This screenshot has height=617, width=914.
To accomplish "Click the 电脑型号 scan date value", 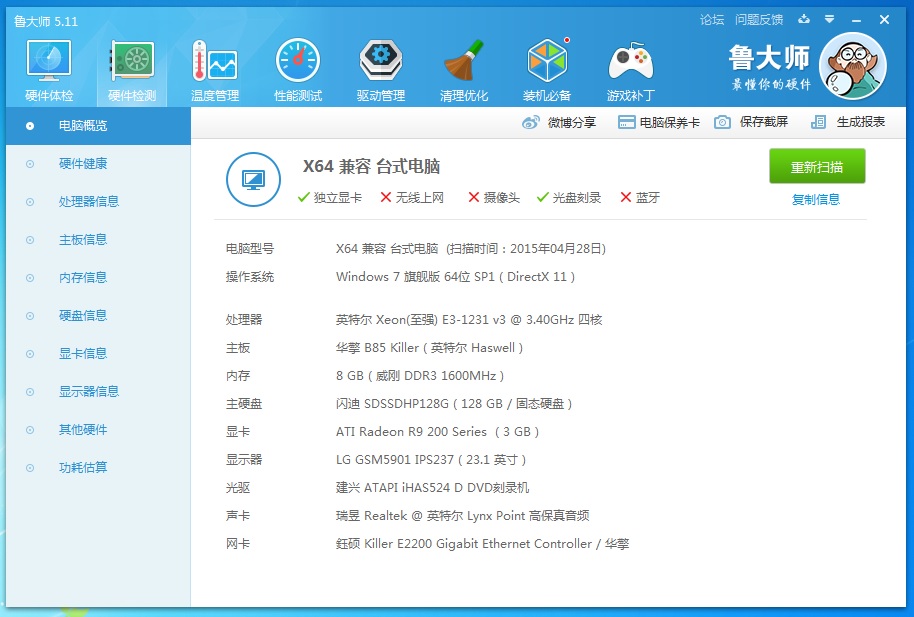I will [470, 248].
